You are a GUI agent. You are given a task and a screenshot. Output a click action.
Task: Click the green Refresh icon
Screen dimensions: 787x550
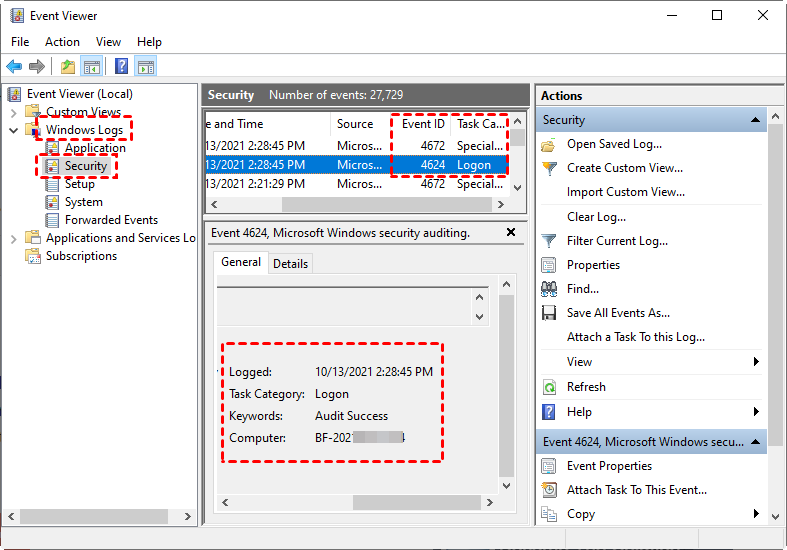coord(549,387)
